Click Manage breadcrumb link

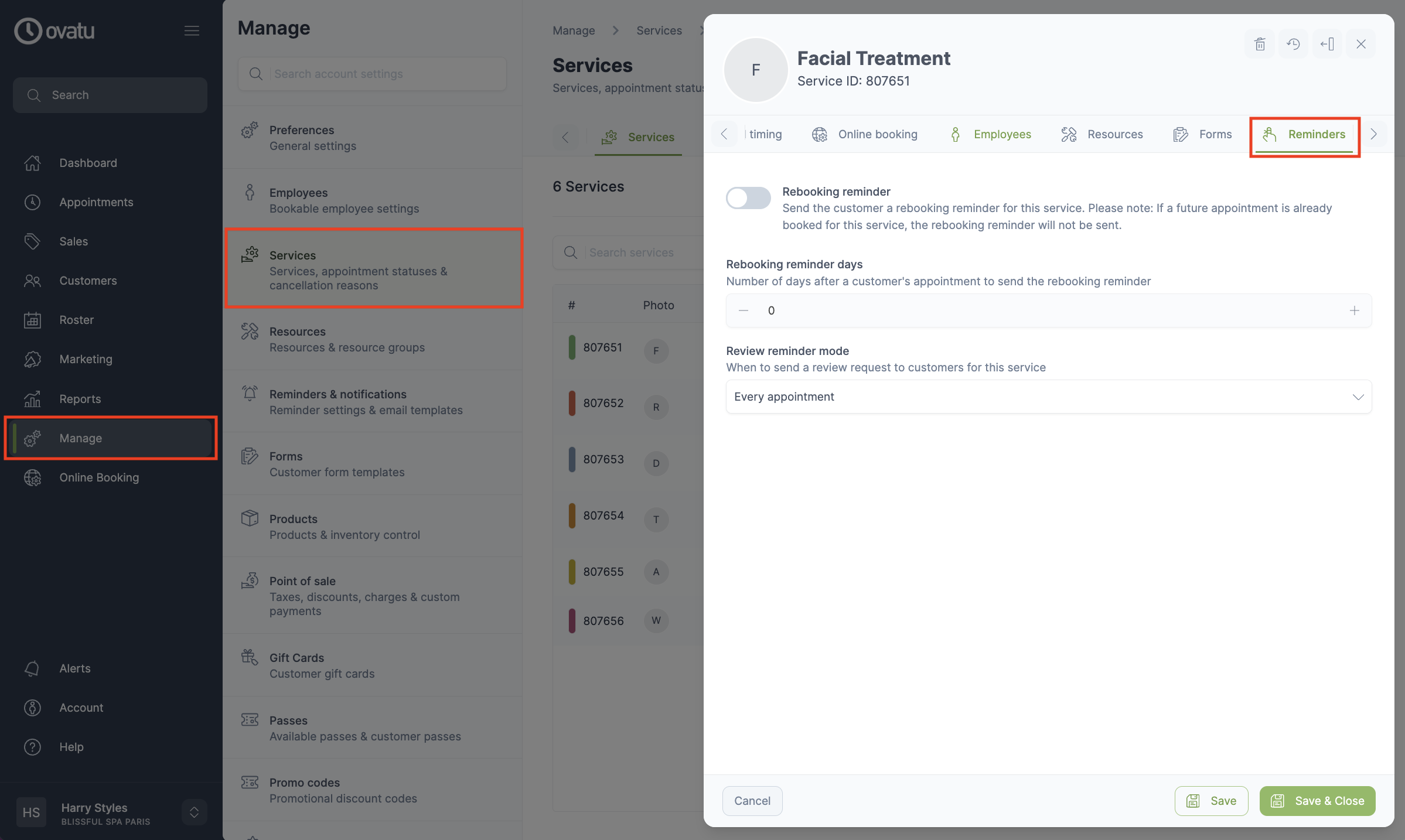(574, 30)
